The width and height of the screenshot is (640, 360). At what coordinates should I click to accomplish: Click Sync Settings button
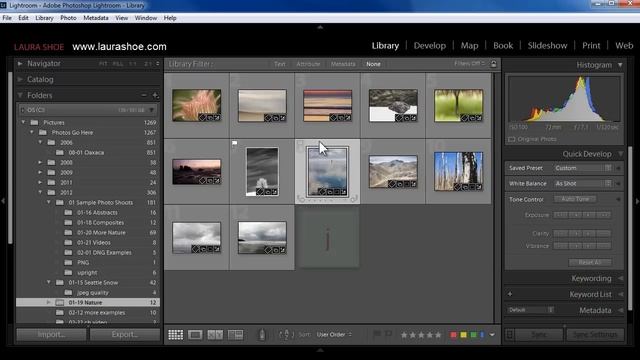pyautogui.click(x=595, y=335)
